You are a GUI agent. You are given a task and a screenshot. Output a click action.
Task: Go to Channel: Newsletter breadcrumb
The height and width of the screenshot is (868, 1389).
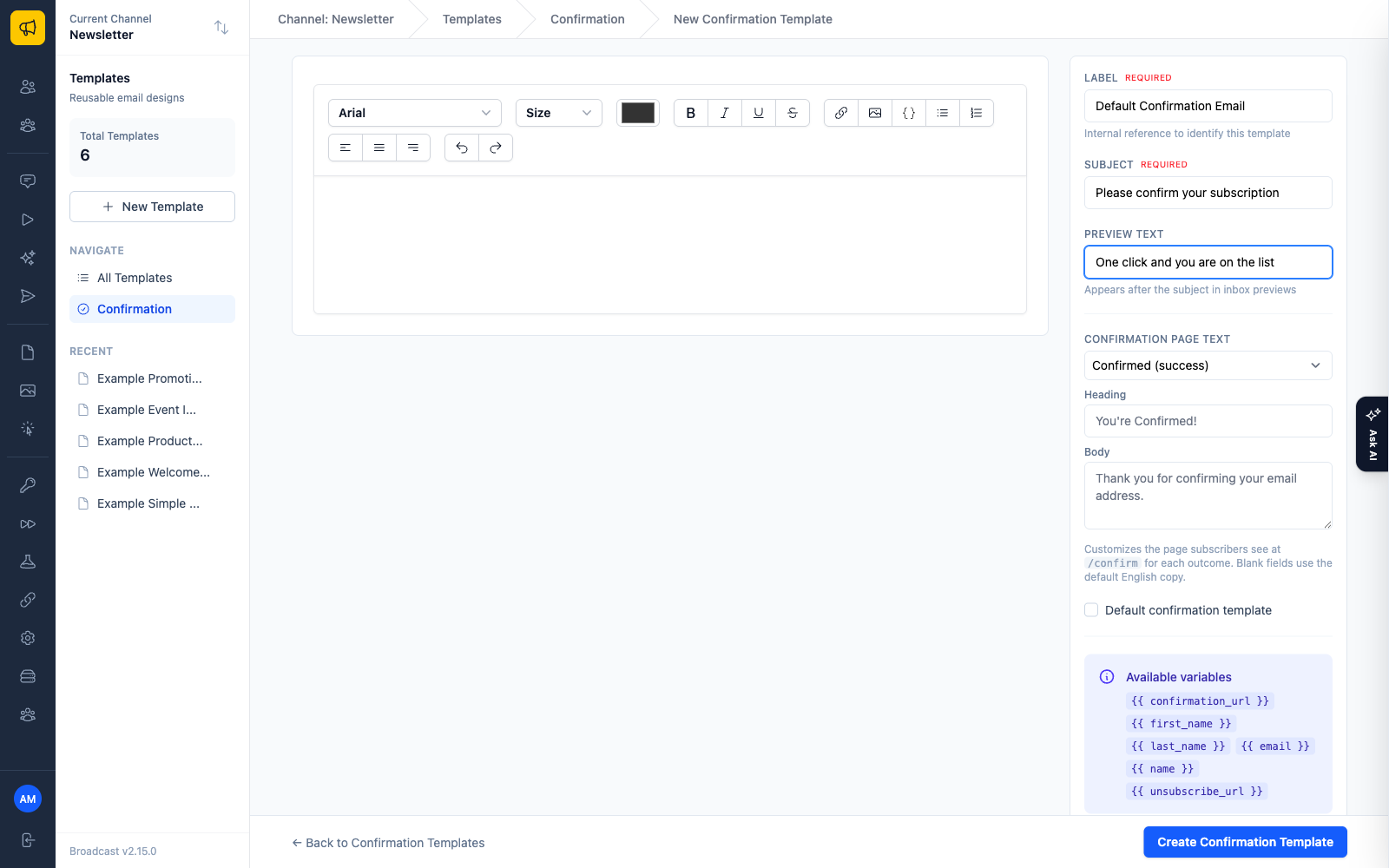tap(336, 19)
